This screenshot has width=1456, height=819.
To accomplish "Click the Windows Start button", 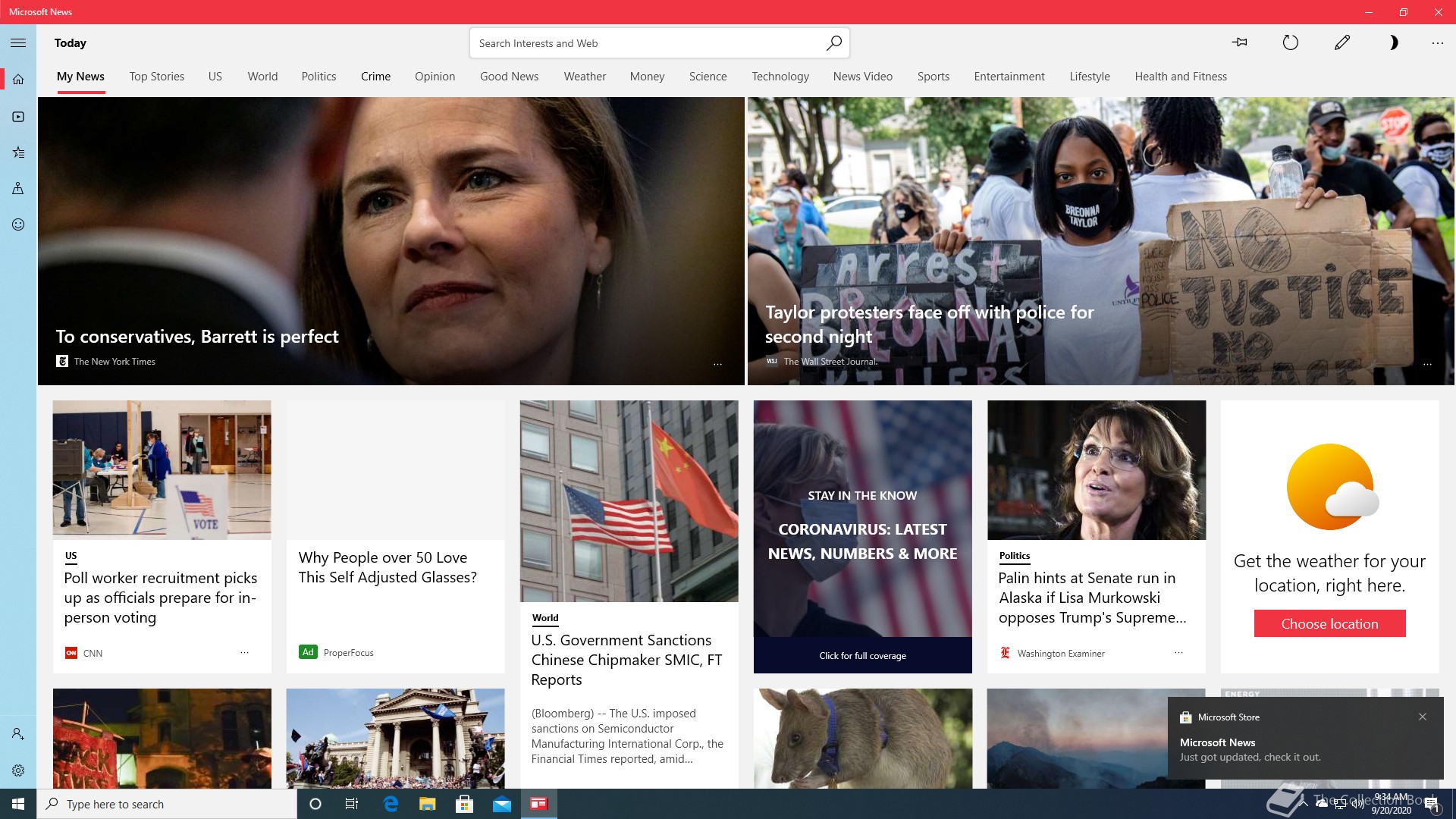I will pyautogui.click(x=18, y=804).
